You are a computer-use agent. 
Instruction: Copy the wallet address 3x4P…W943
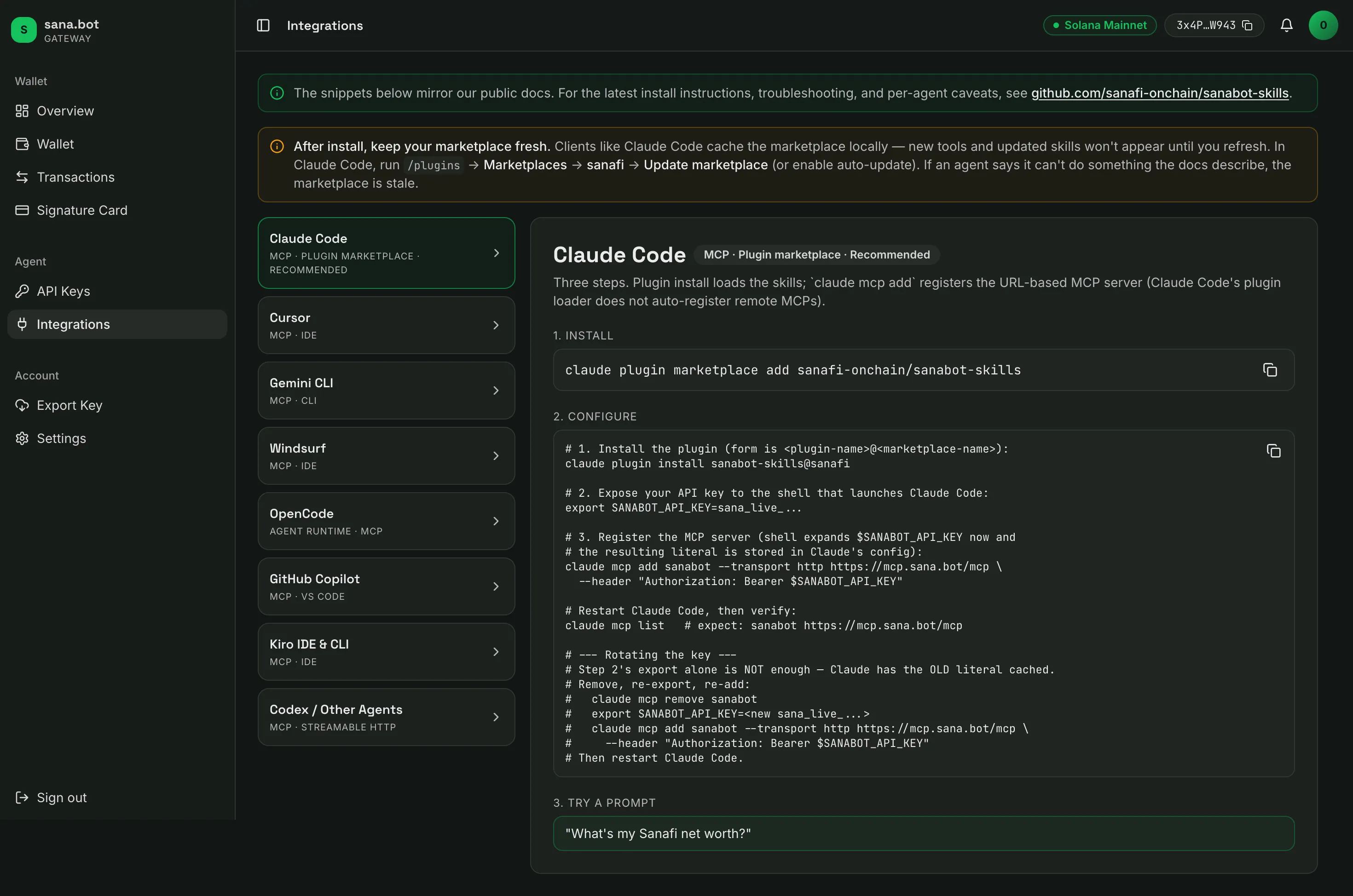coord(1247,25)
